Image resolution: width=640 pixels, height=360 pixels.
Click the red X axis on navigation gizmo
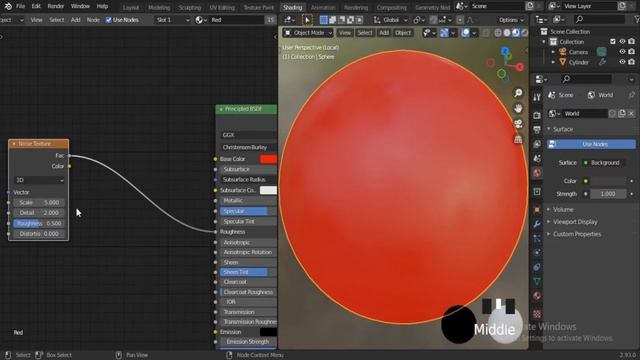pyautogui.click(x=520, y=67)
